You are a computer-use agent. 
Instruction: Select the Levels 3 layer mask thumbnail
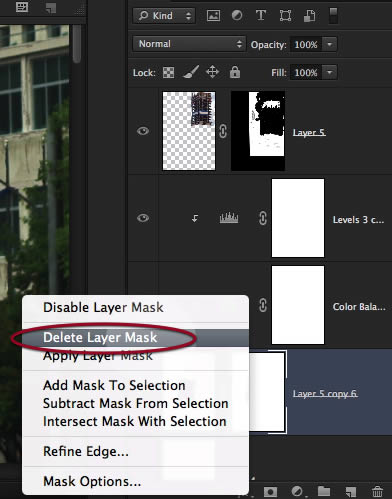point(298,218)
